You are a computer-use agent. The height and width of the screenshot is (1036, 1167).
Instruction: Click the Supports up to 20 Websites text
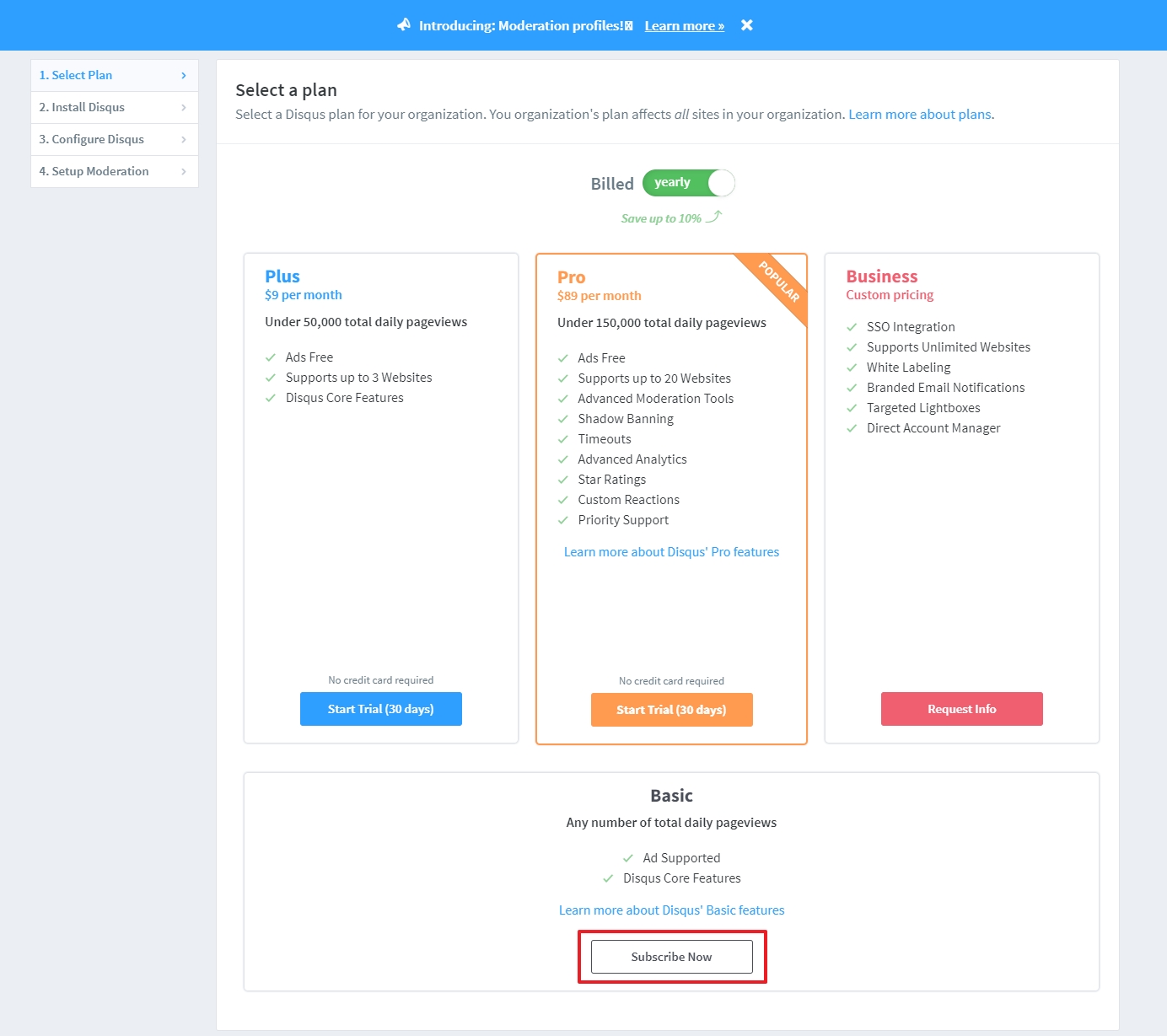pyautogui.click(x=654, y=378)
